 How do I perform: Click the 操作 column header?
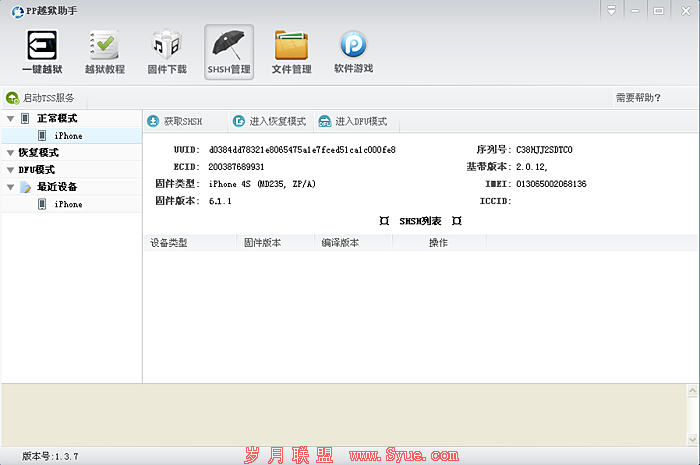coord(438,243)
